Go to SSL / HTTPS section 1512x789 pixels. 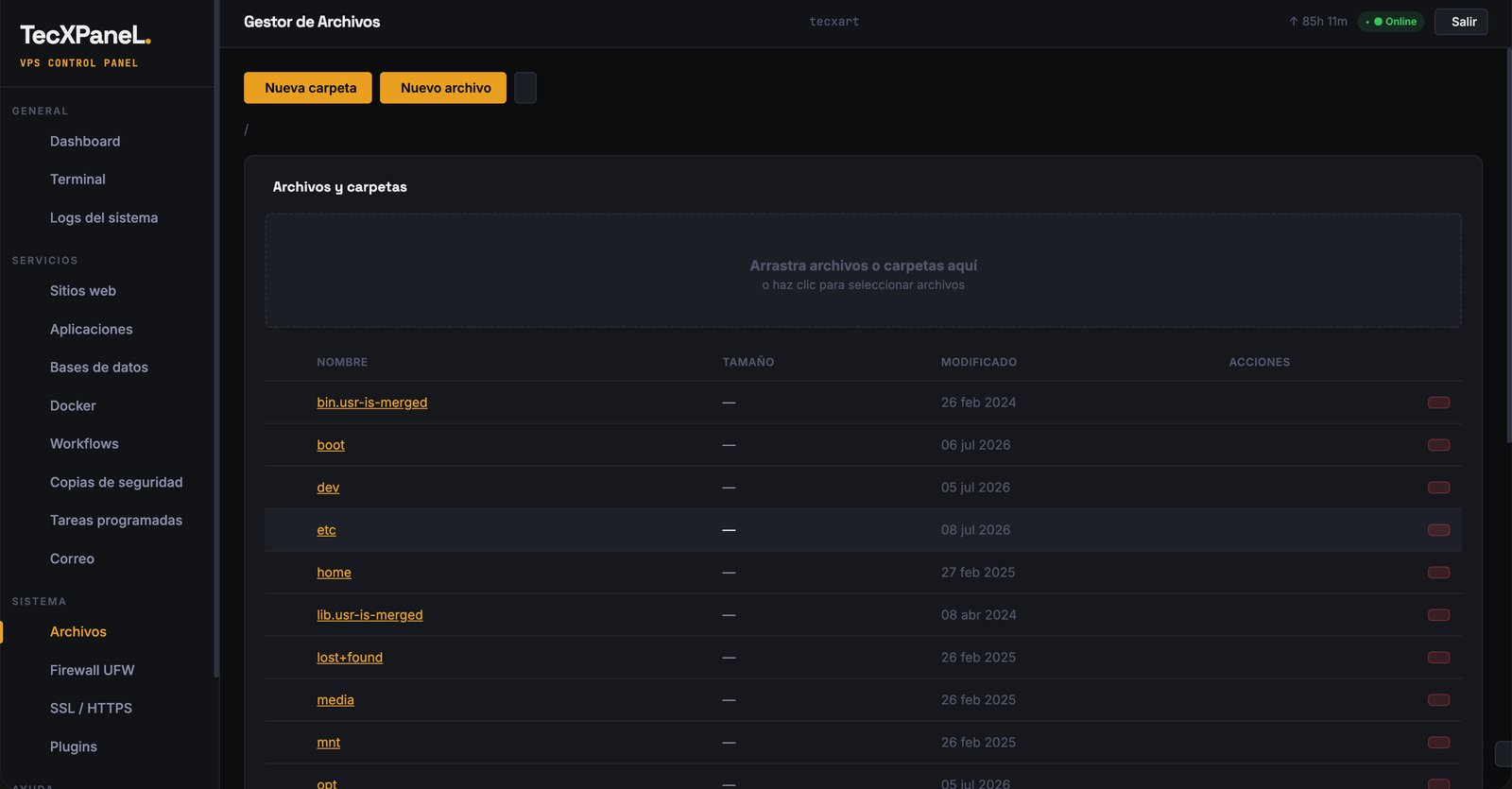[x=91, y=709]
